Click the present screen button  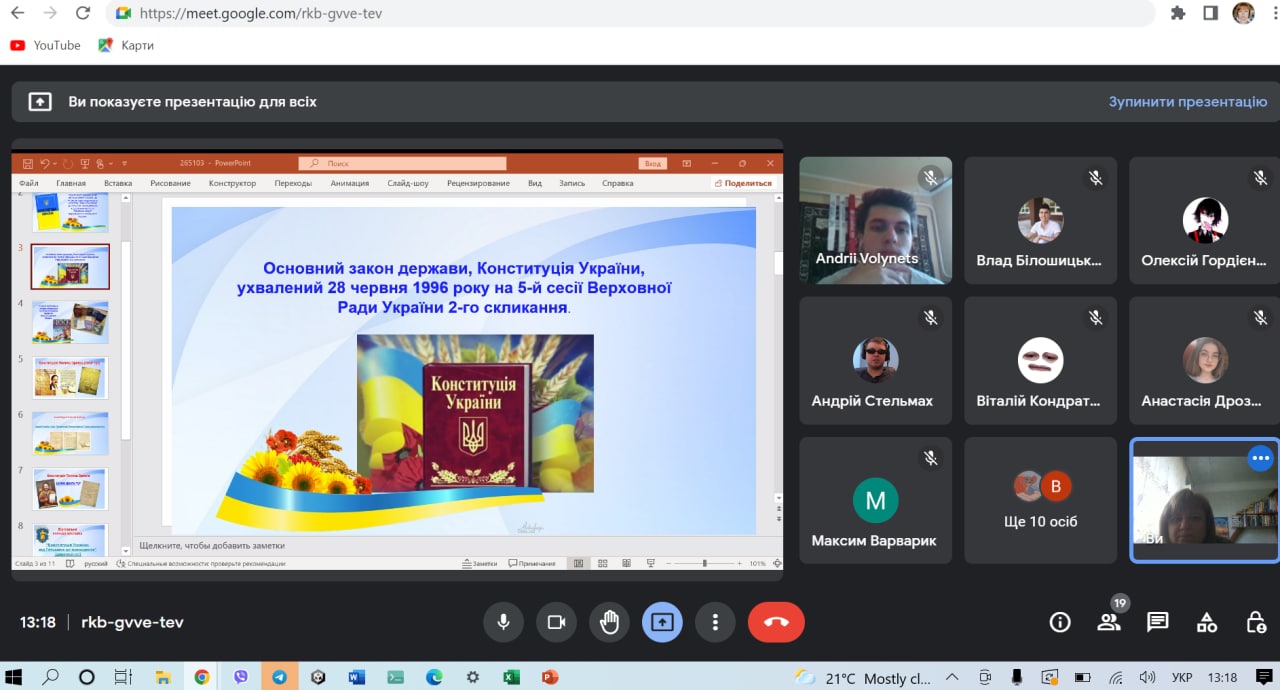[662, 622]
